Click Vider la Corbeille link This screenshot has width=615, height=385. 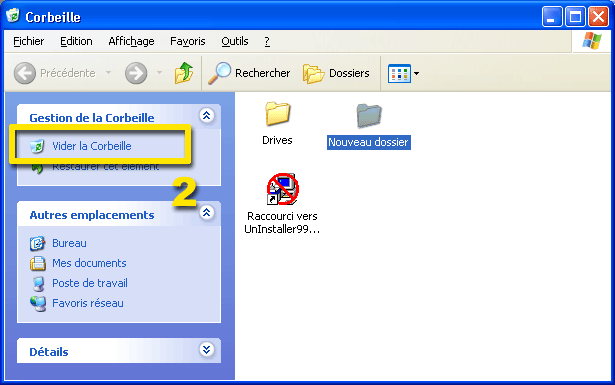click(92, 146)
